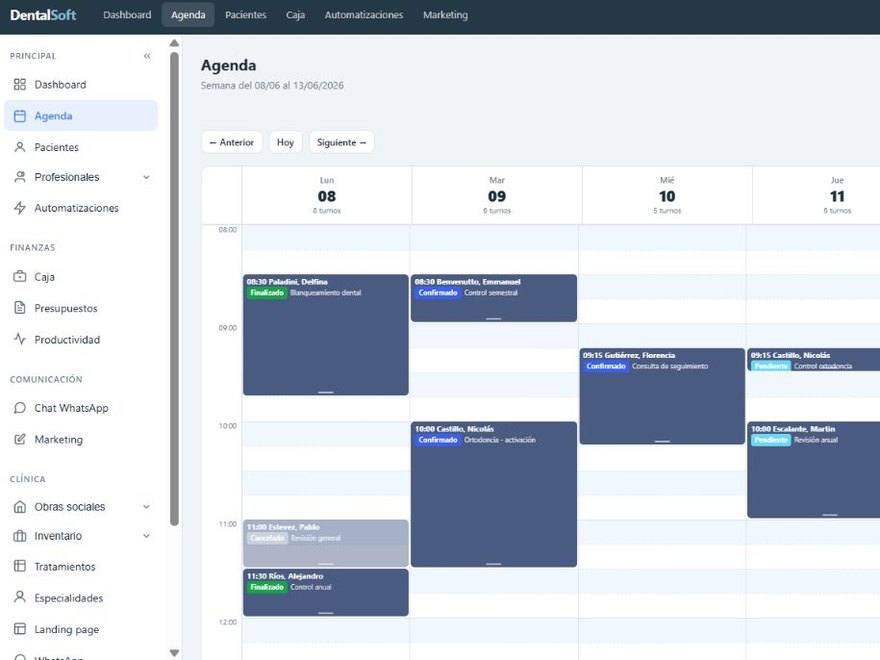The height and width of the screenshot is (660, 880).
Task: Click Finalizado badge on Ríos appointment
Action: [267, 587]
